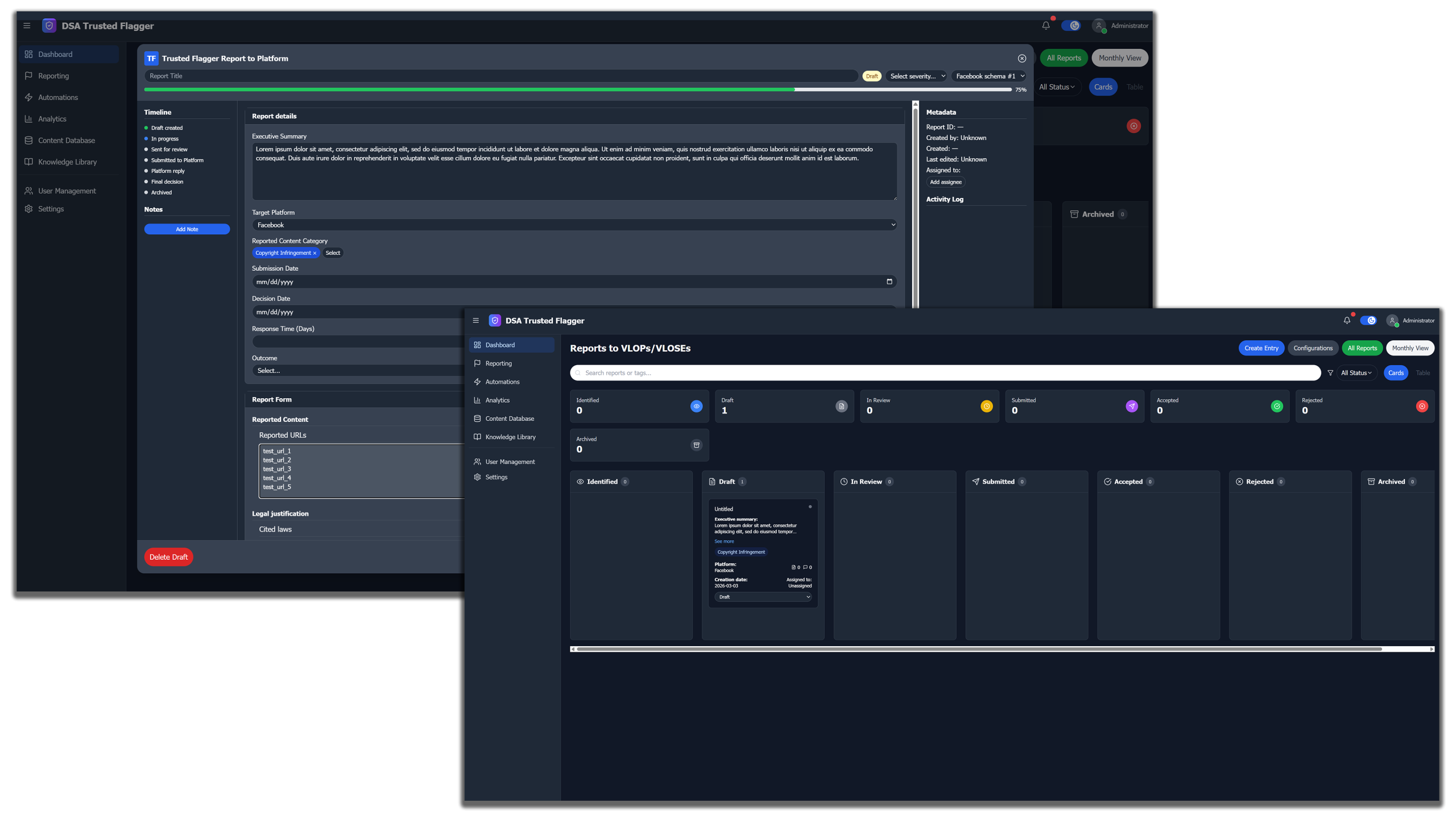The height and width of the screenshot is (819, 1456).
Task: Open the All Status dropdown in front window
Action: (x=1356, y=373)
